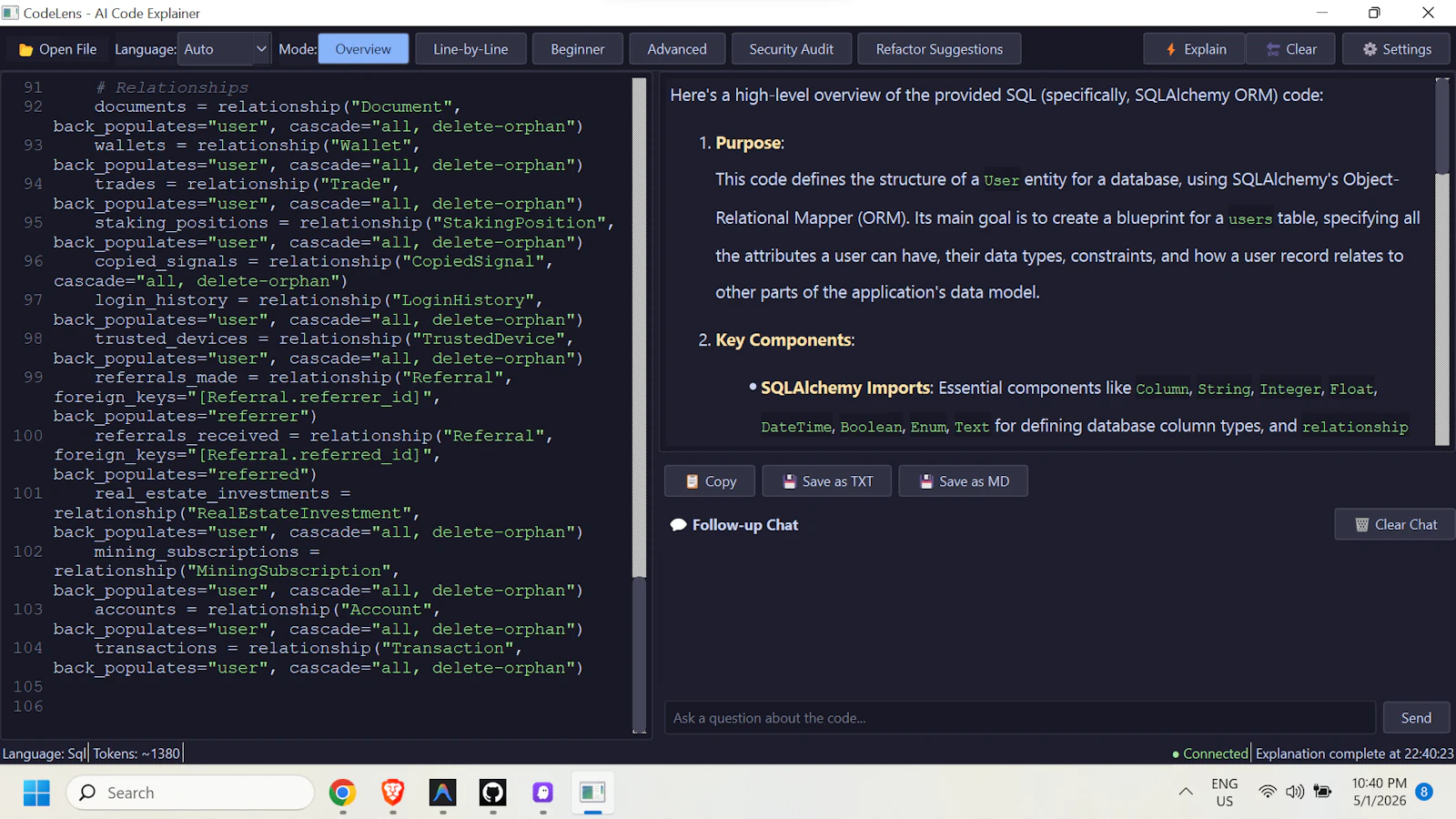Click the SQLAlchemy Imports bullet text

pyautogui.click(x=845, y=389)
